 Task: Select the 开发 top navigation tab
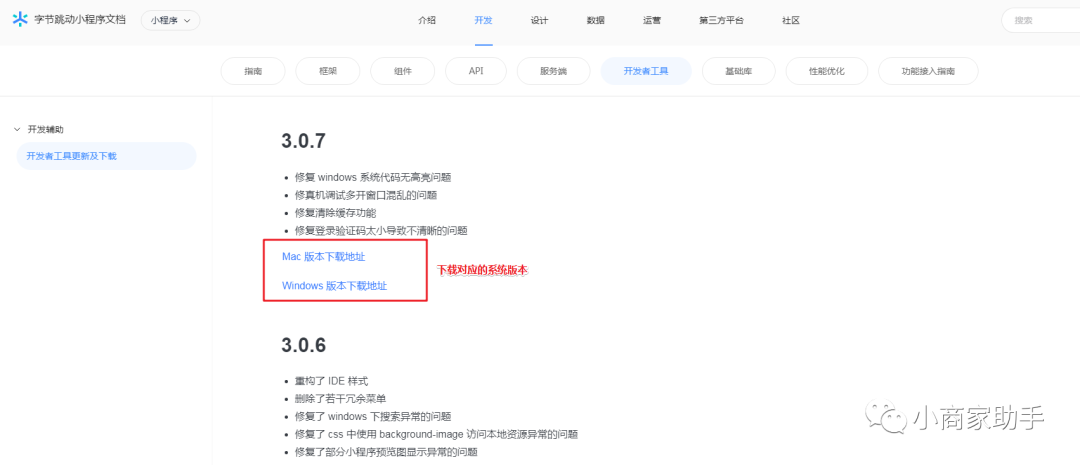tap(484, 21)
